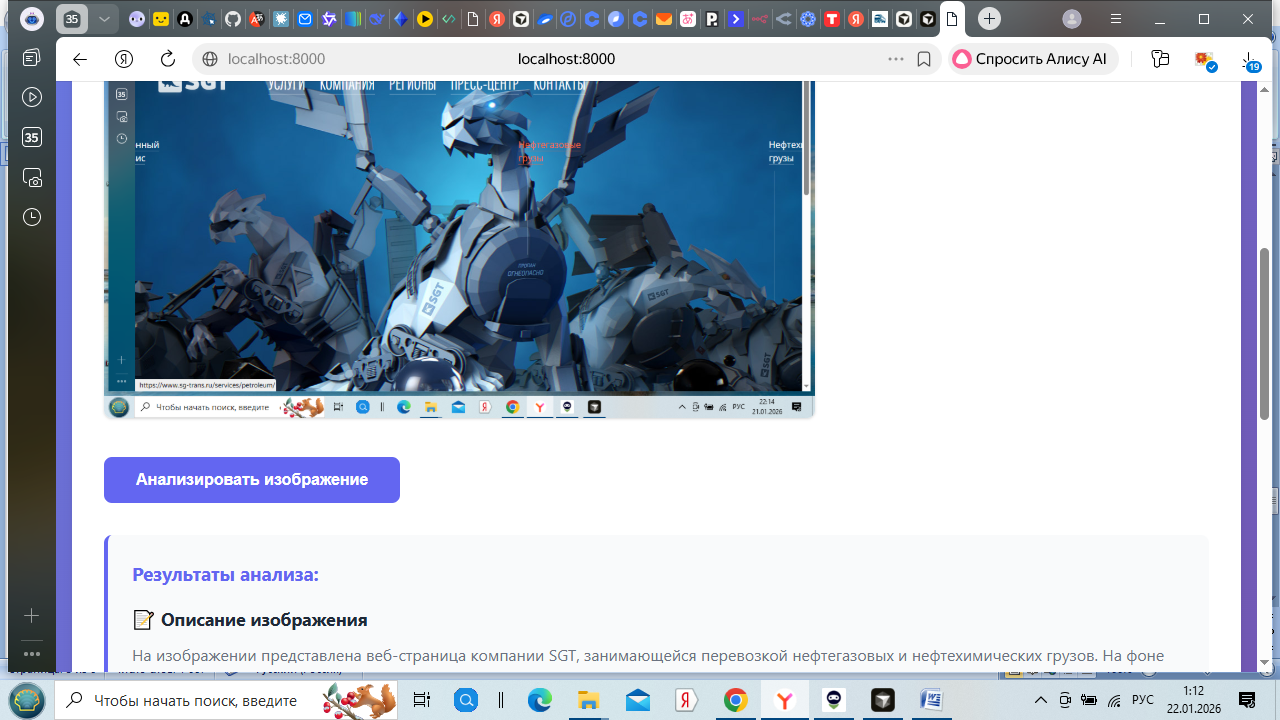This screenshot has width=1280, height=720.
Task: Add a sidebar item with the plus icon
Action: 32,616
